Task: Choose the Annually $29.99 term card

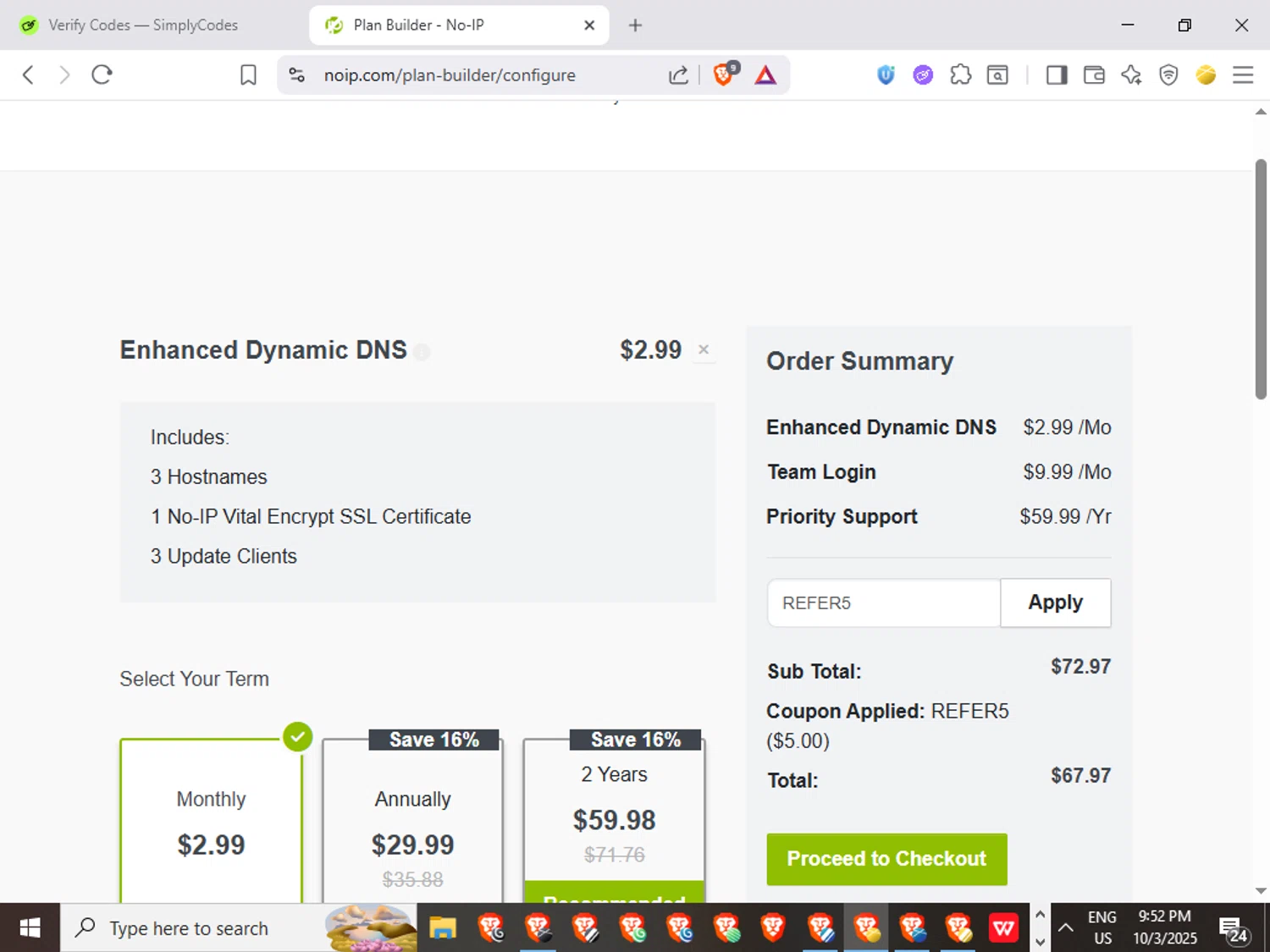Action: (412, 821)
